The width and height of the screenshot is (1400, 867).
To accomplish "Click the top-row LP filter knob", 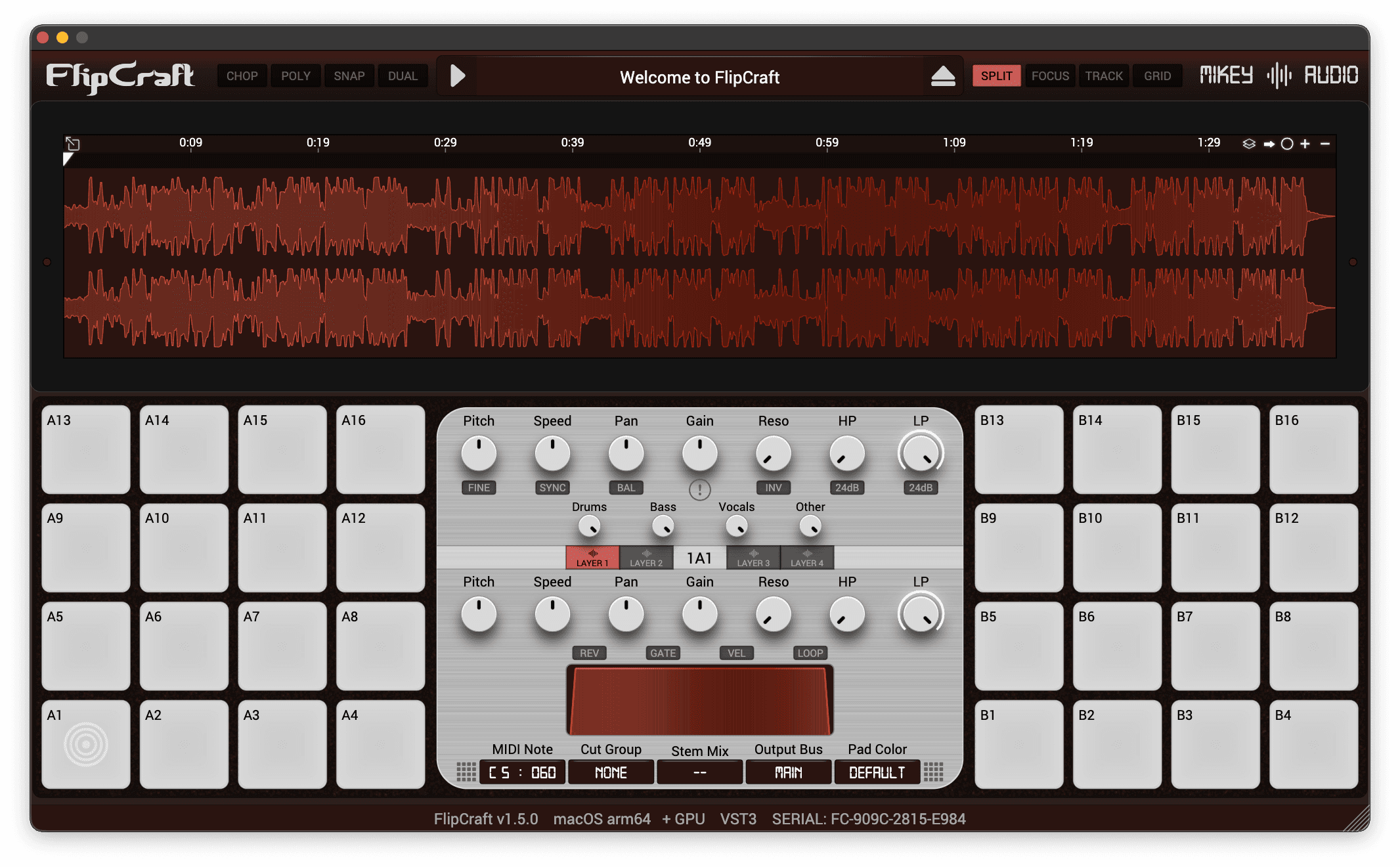I will click(921, 453).
